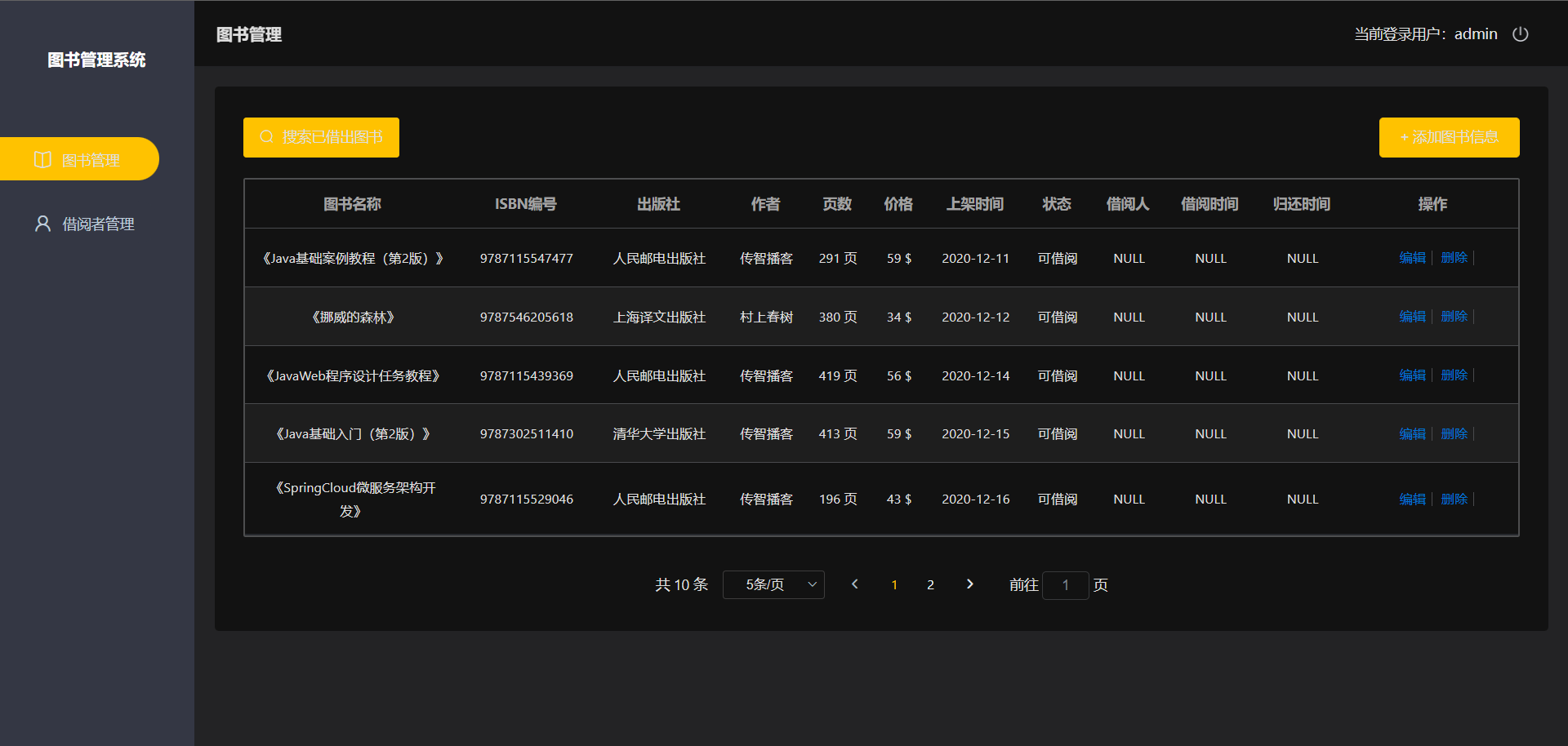The image size is (1568, 746).
Task: Edit the 《SpringCloud微服务架构开发》 record
Action: tap(1412, 499)
